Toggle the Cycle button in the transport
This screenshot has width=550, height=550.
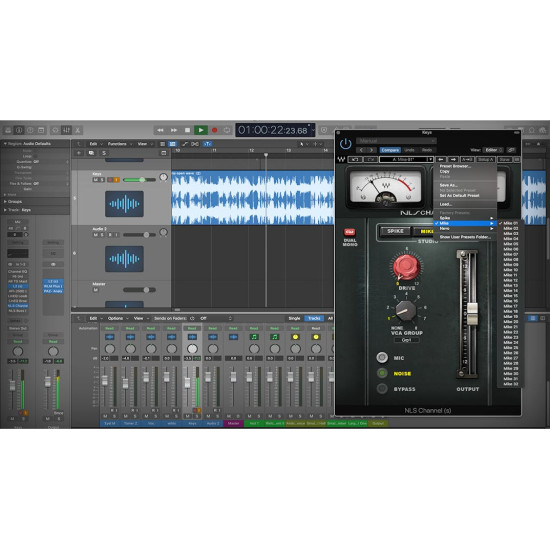click(227, 130)
